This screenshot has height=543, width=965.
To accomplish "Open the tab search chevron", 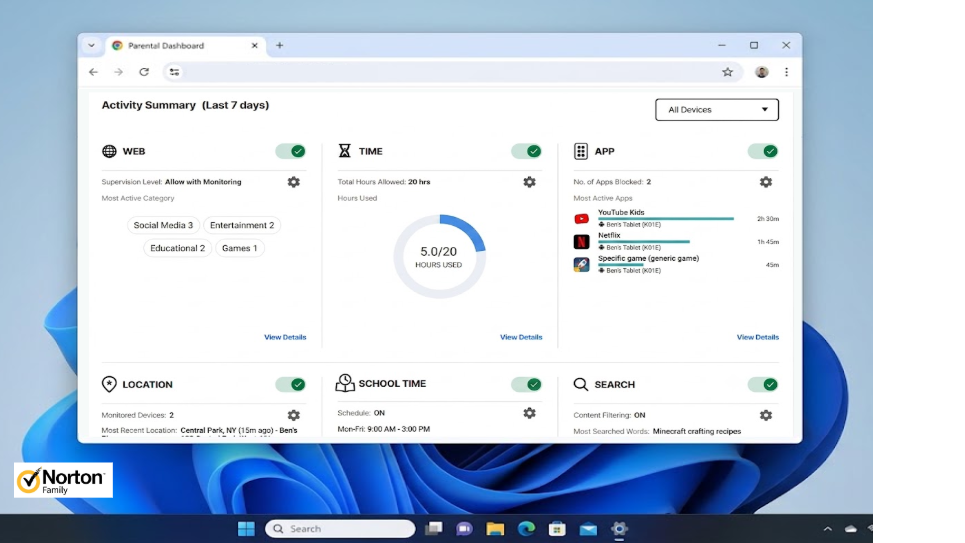I will click(x=91, y=46).
